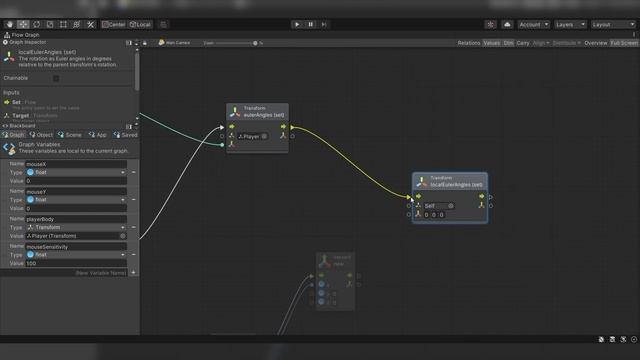Toggle Values display in graph toolbar
This screenshot has width=640, height=360.
point(491,43)
